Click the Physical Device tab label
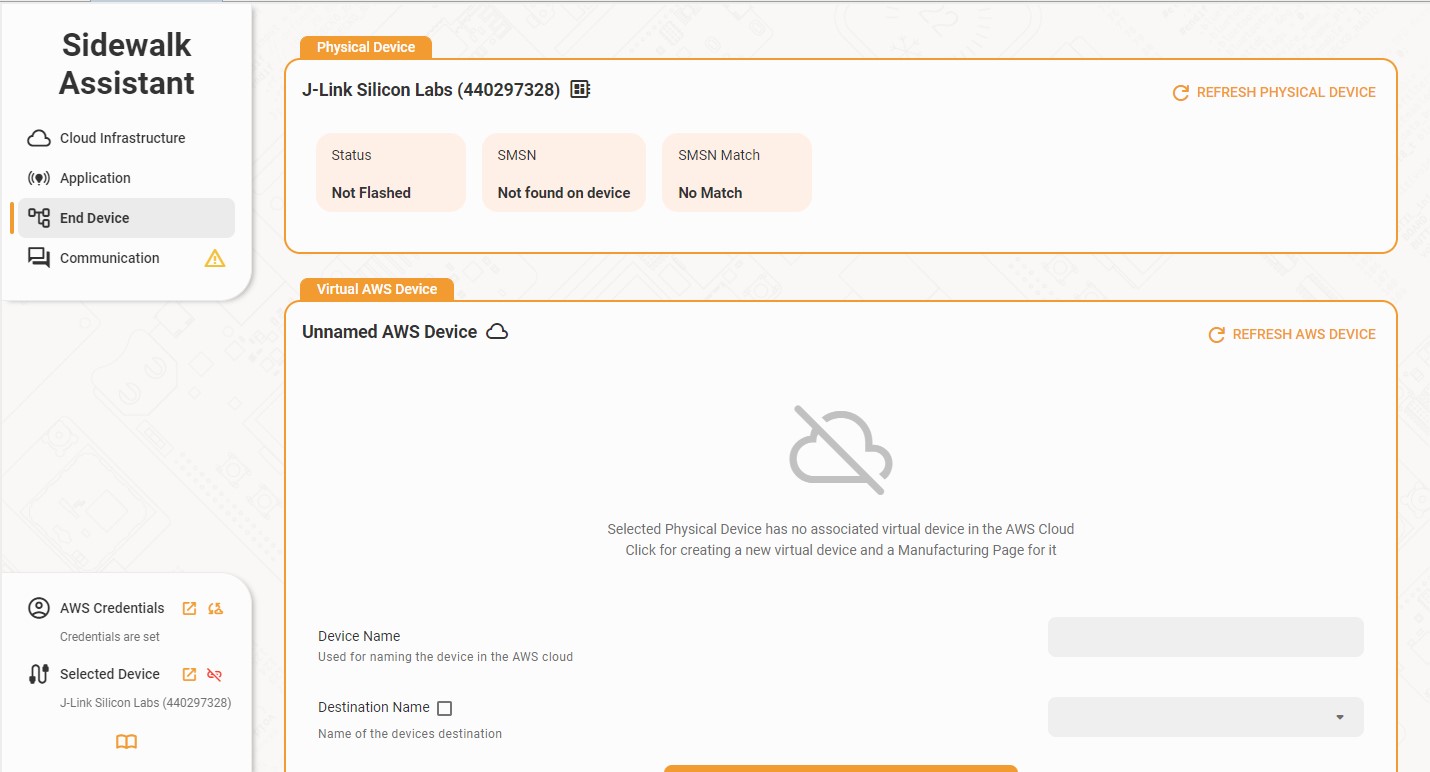Viewport: 1430px width, 772px height. [x=365, y=47]
